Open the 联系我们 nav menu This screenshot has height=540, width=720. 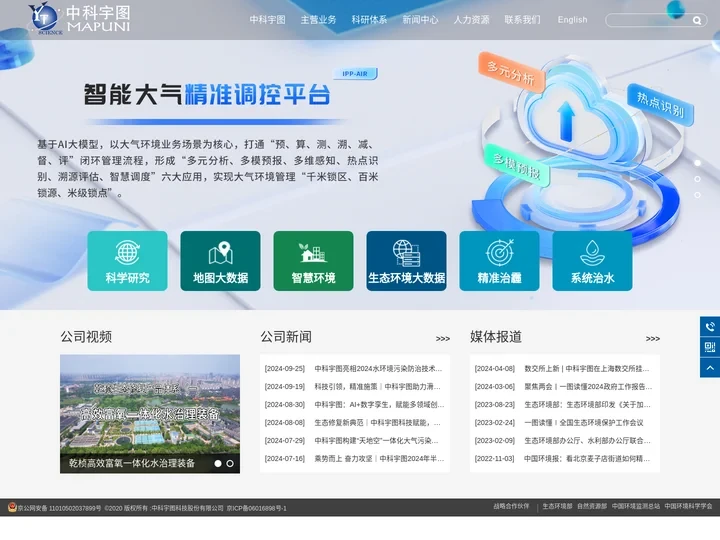coord(523,20)
